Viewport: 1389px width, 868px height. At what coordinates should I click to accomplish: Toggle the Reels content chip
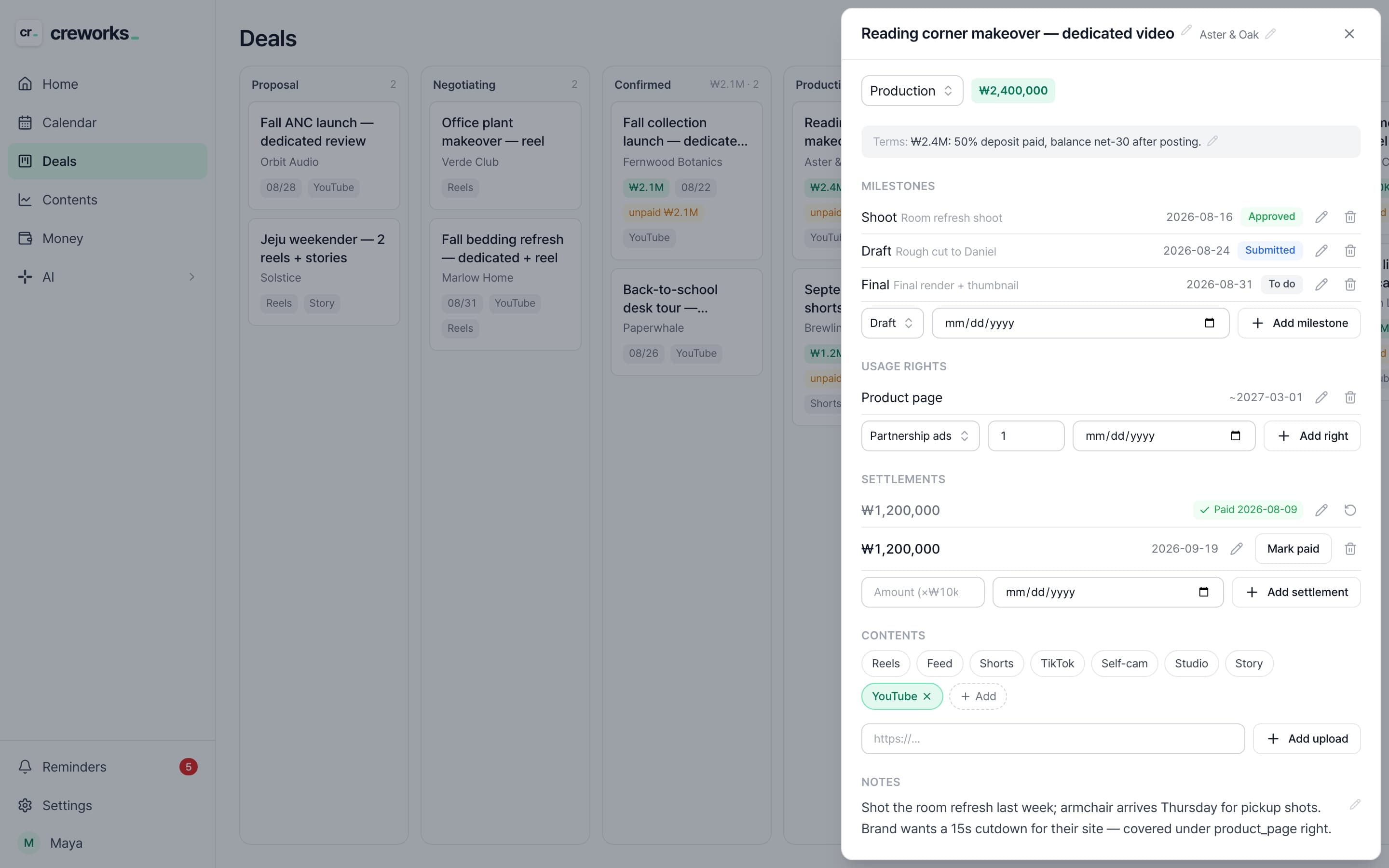pyautogui.click(x=885, y=664)
